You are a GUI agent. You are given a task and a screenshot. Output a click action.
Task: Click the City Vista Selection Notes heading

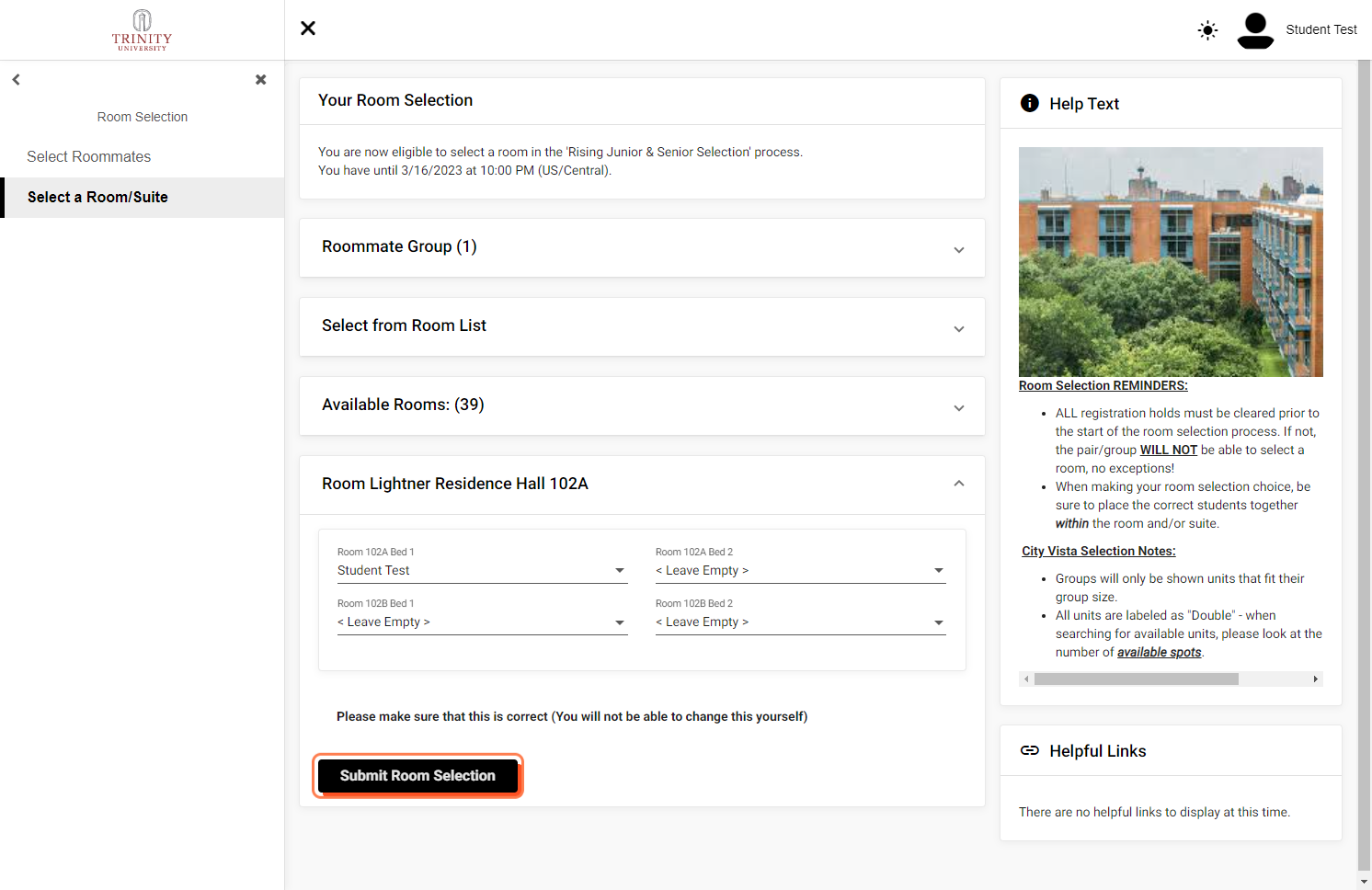1099,552
